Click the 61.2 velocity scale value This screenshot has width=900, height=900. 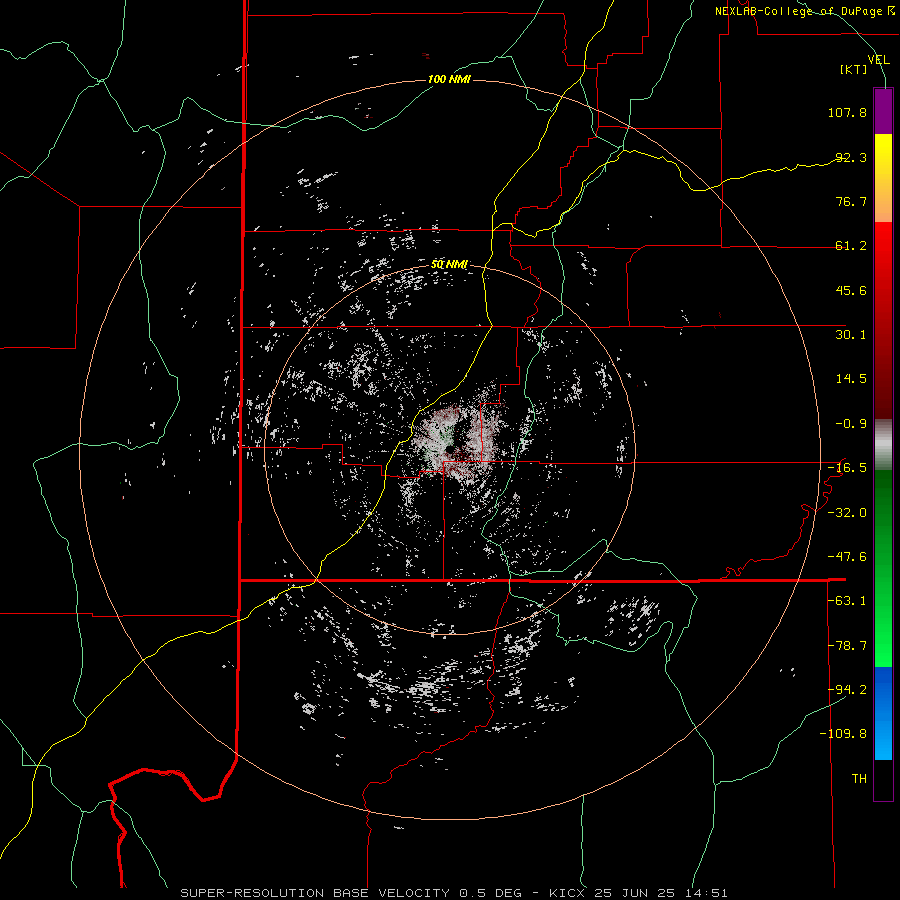click(851, 246)
